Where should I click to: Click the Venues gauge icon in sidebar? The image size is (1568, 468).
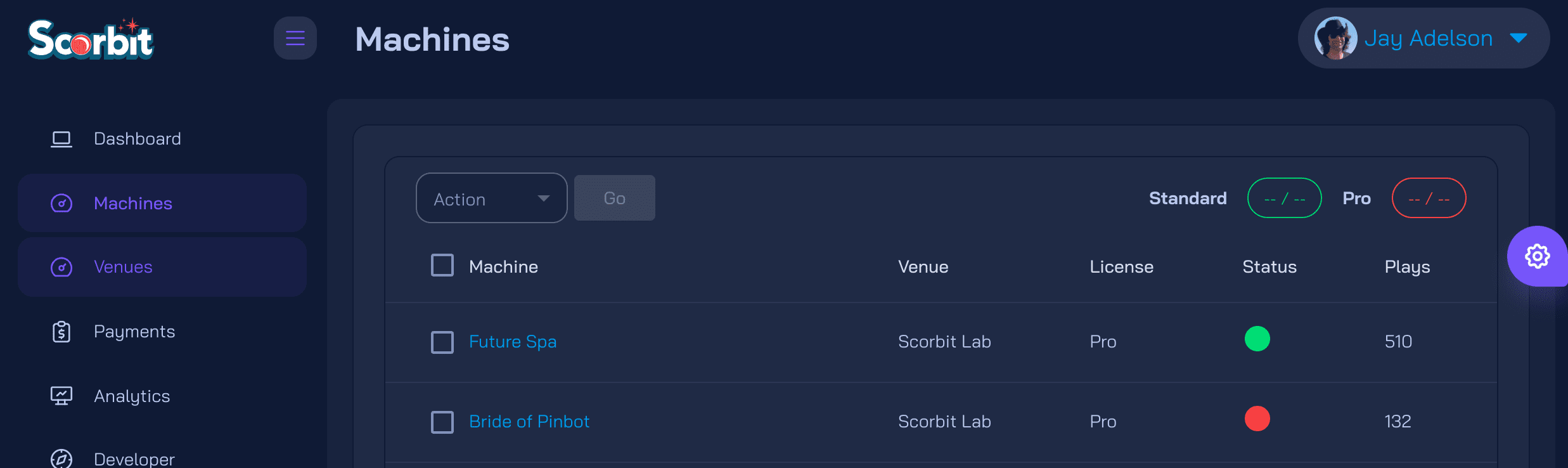tap(61, 267)
